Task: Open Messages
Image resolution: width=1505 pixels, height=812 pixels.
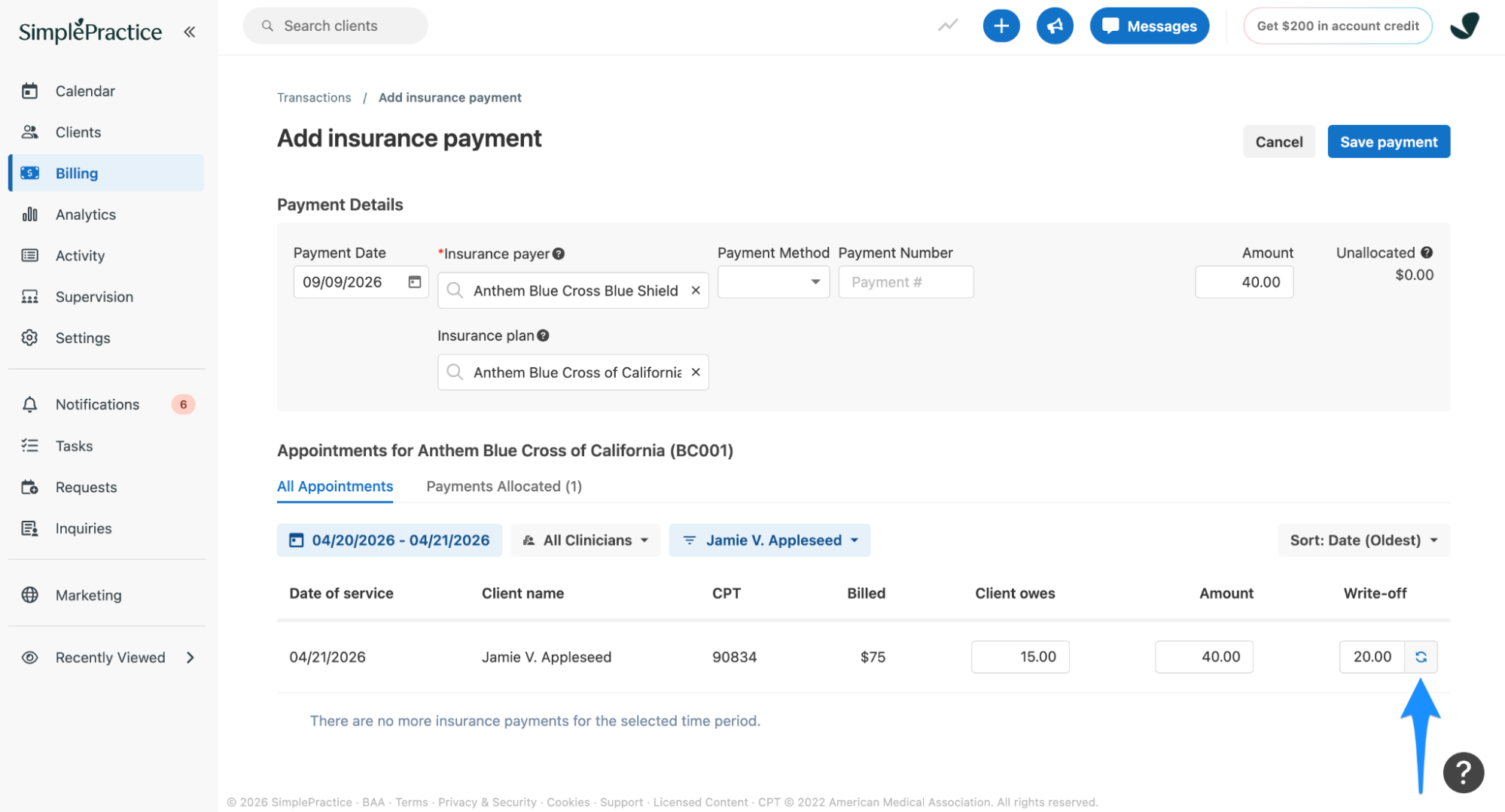Action: point(1149,26)
